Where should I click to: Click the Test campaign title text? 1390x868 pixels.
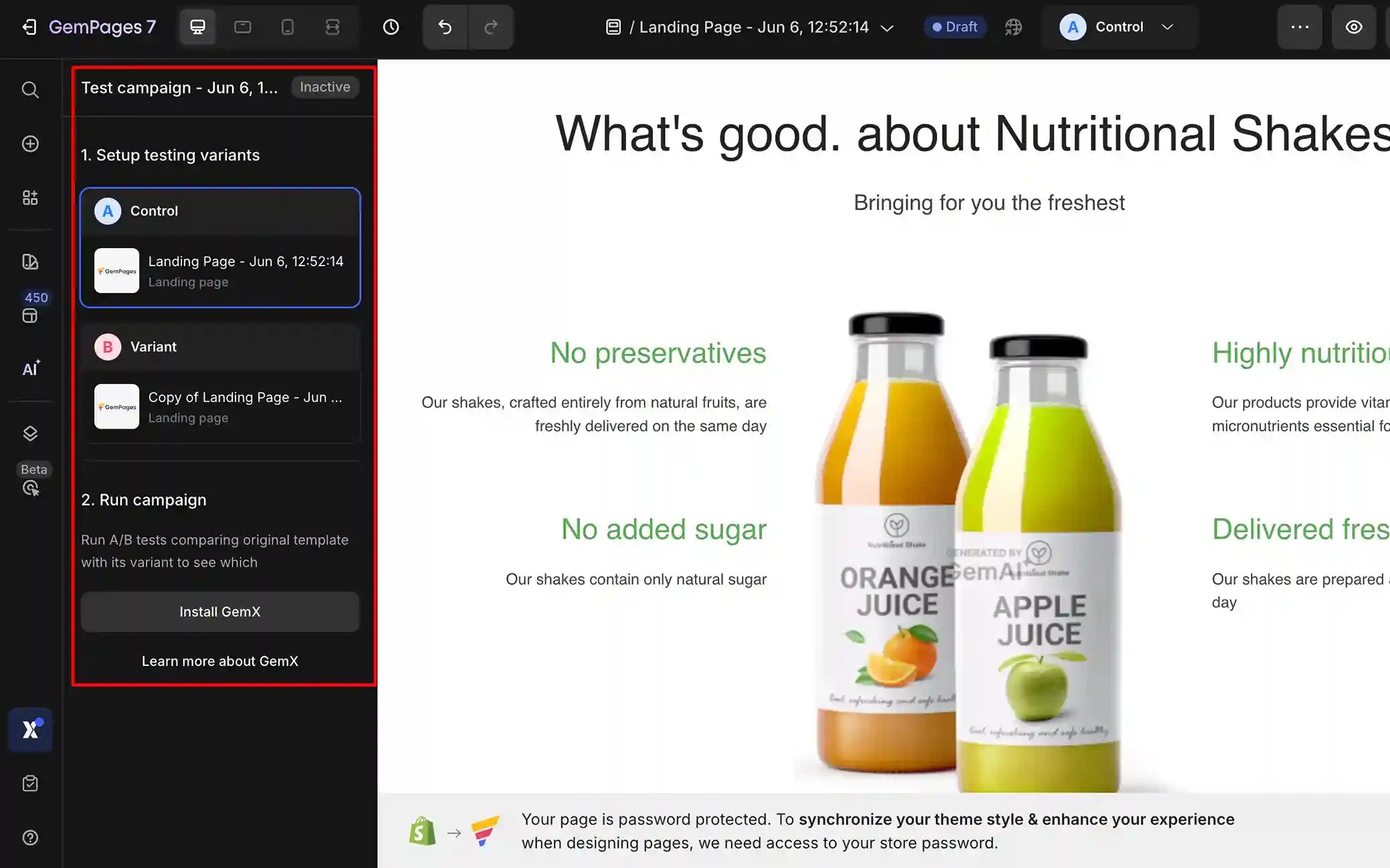[179, 88]
